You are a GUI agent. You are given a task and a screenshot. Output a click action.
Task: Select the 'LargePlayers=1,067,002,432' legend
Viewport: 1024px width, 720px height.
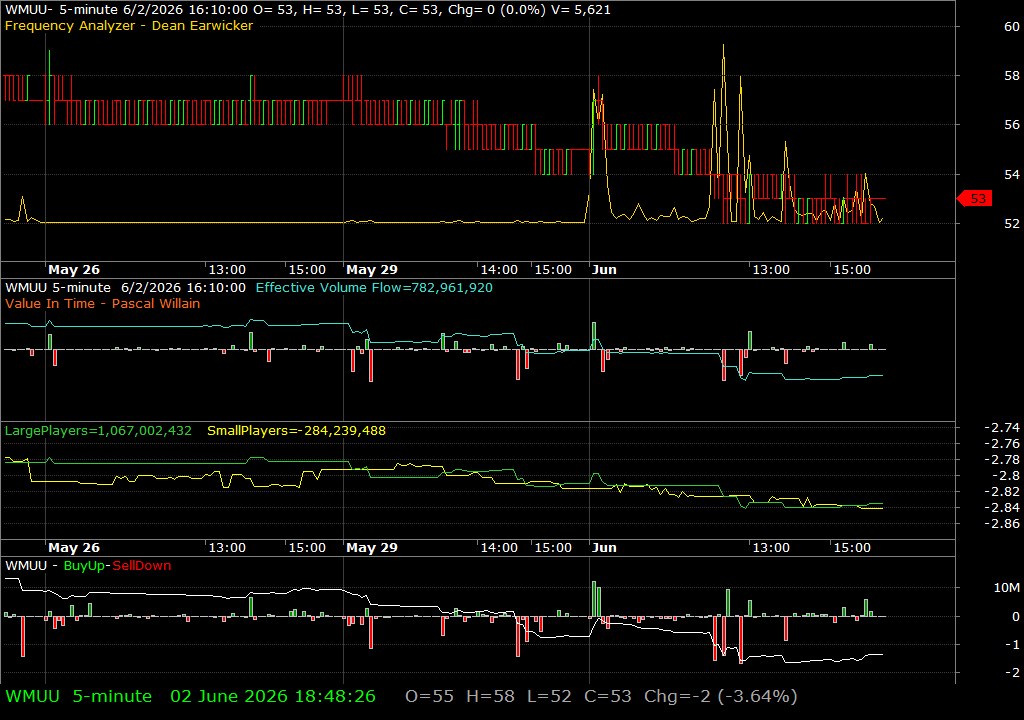pos(98,431)
